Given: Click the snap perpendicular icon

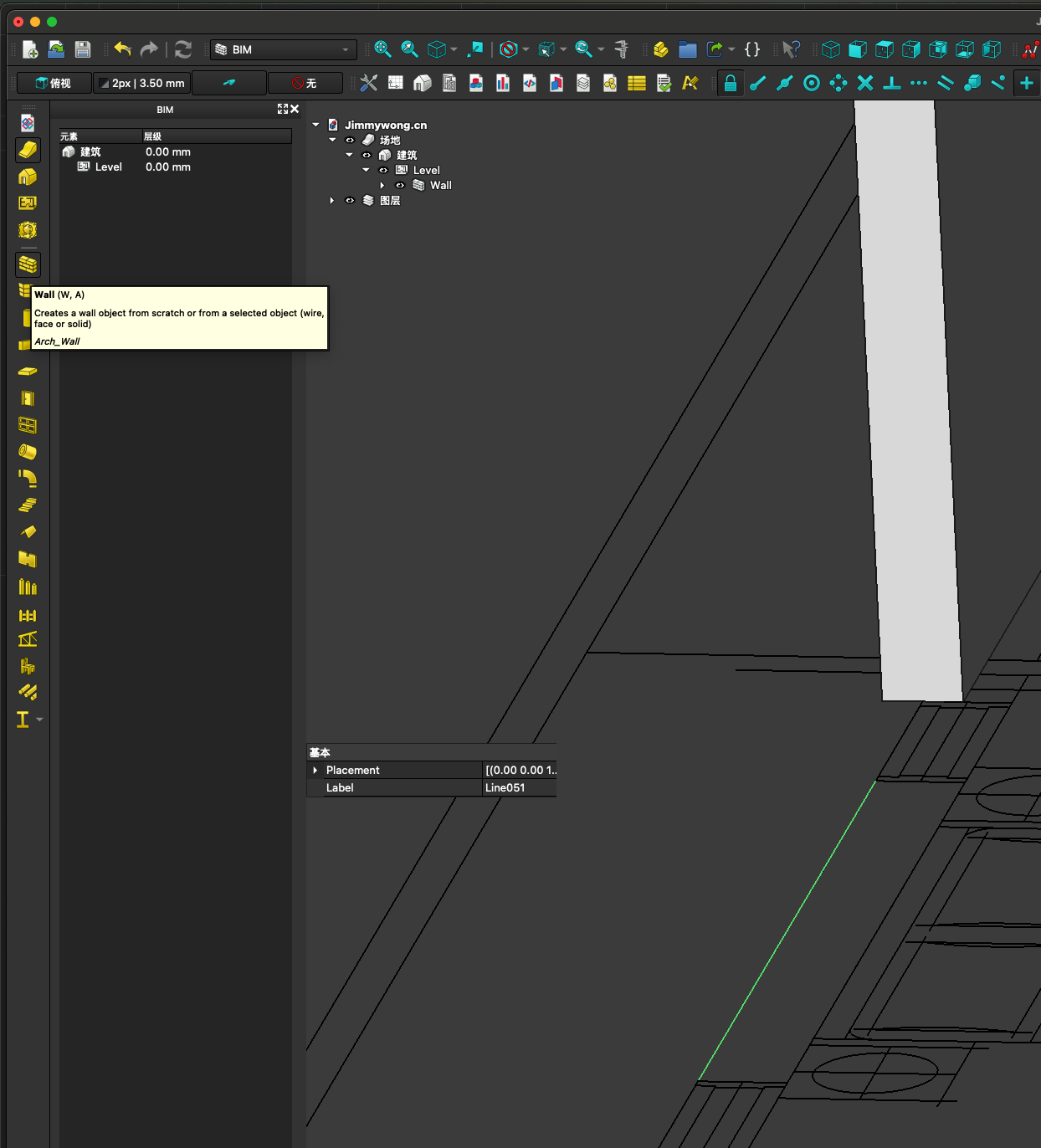Looking at the screenshot, I should tap(892, 83).
